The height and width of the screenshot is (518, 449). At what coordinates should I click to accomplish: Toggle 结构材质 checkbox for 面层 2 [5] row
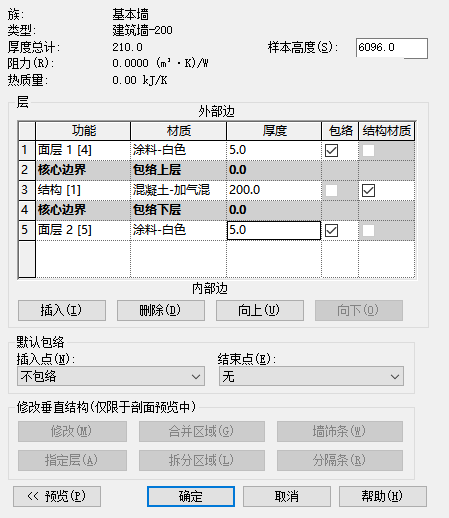[x=368, y=230]
